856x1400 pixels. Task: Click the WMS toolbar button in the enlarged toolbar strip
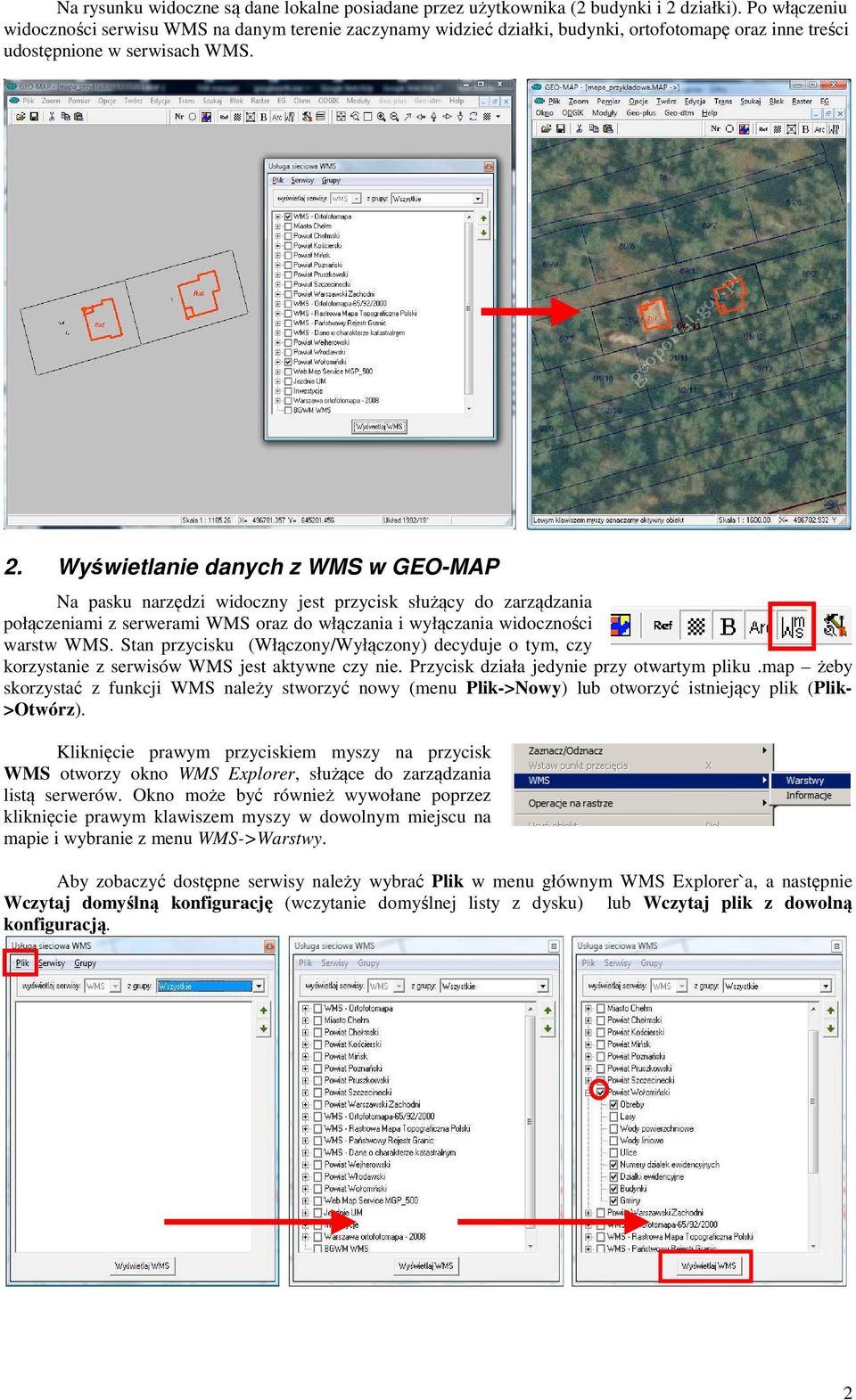(793, 626)
